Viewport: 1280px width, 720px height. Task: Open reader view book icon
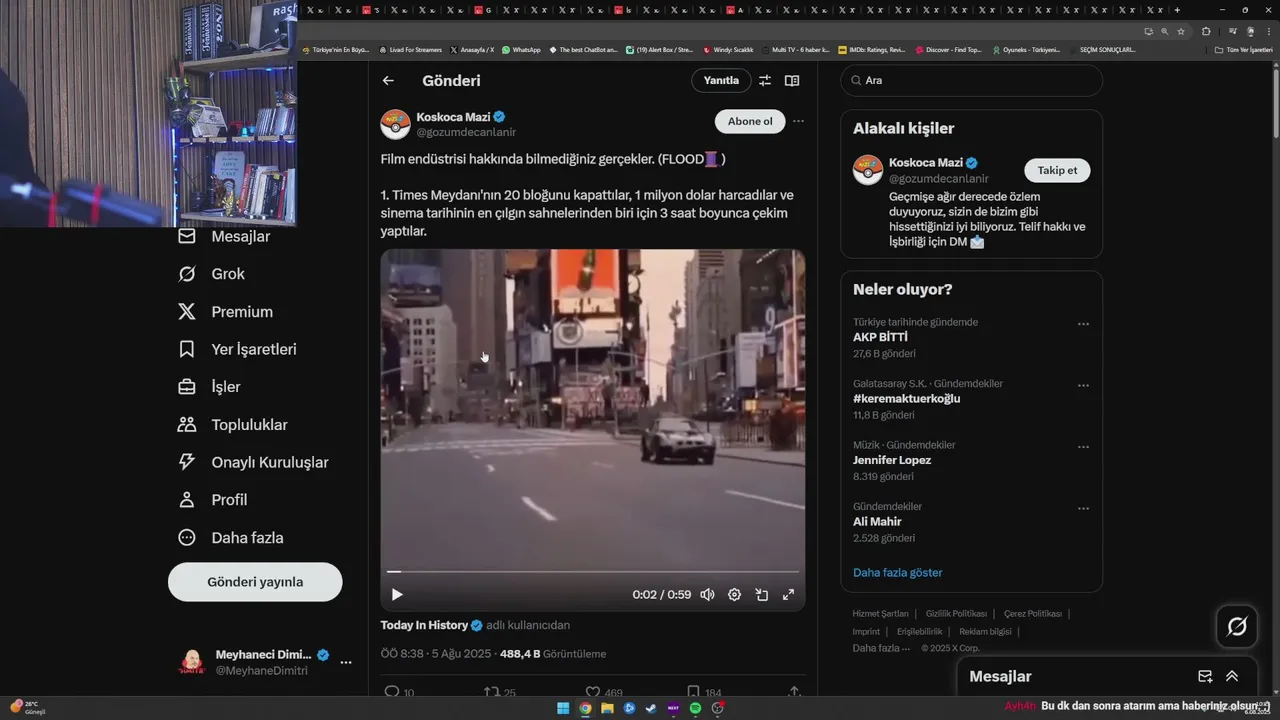click(792, 81)
